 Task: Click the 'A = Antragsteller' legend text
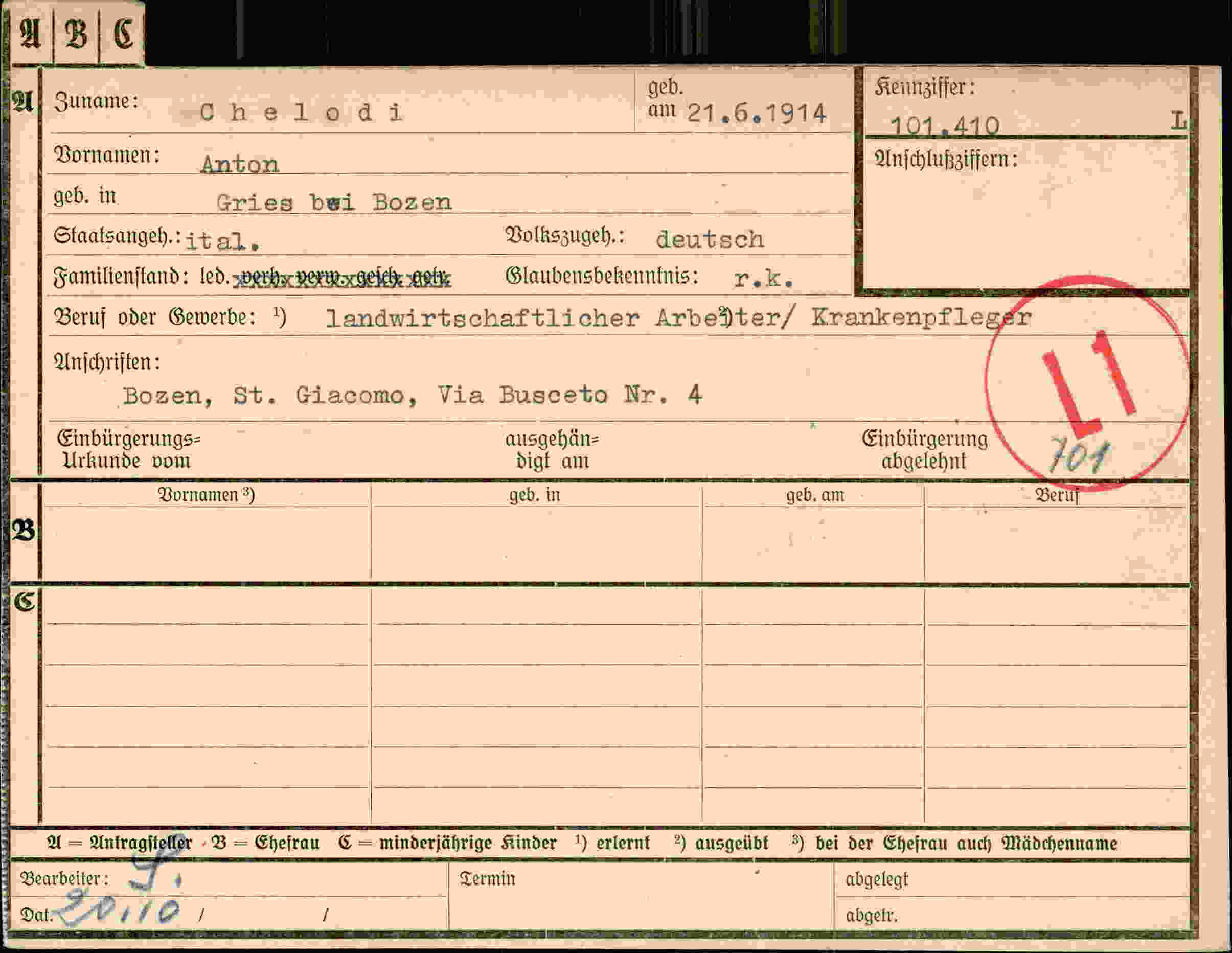120,843
